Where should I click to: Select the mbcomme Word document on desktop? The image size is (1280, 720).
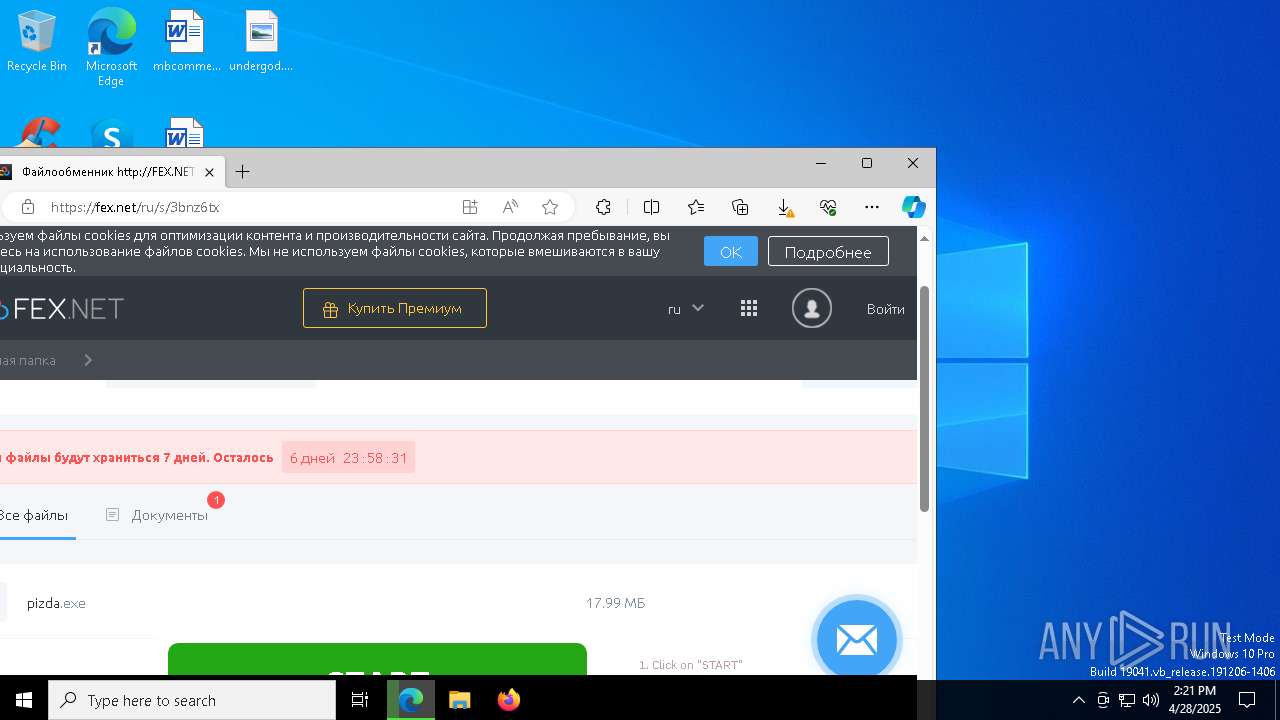pyautogui.click(x=186, y=41)
